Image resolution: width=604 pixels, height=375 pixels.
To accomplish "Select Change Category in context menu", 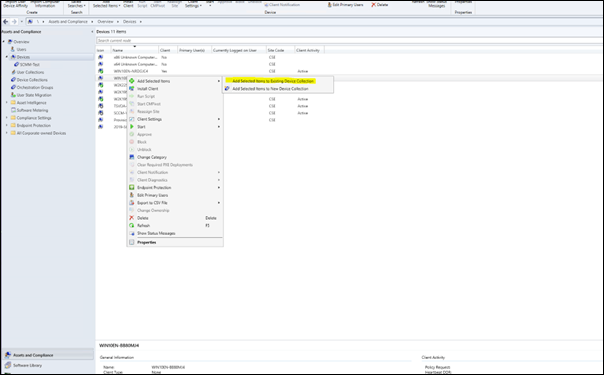I will 175,157.
